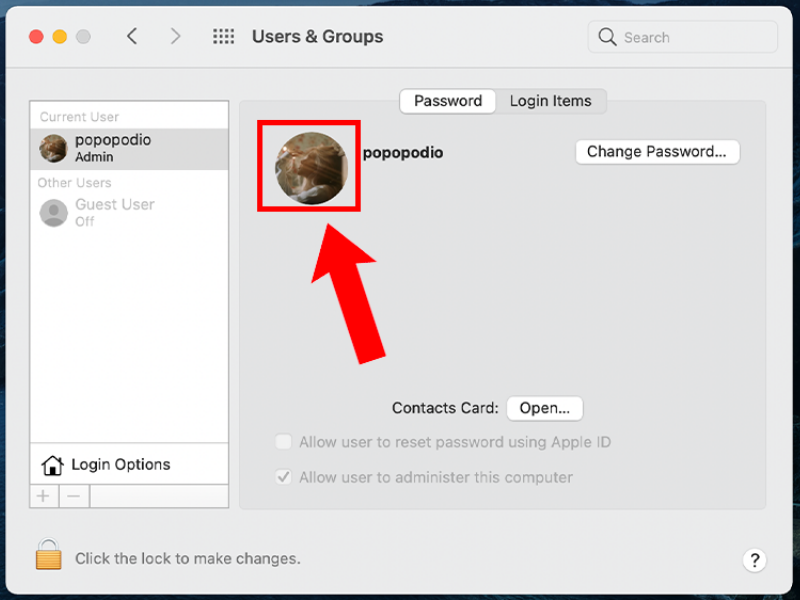Click the Other Users heading

pyautogui.click(x=74, y=183)
